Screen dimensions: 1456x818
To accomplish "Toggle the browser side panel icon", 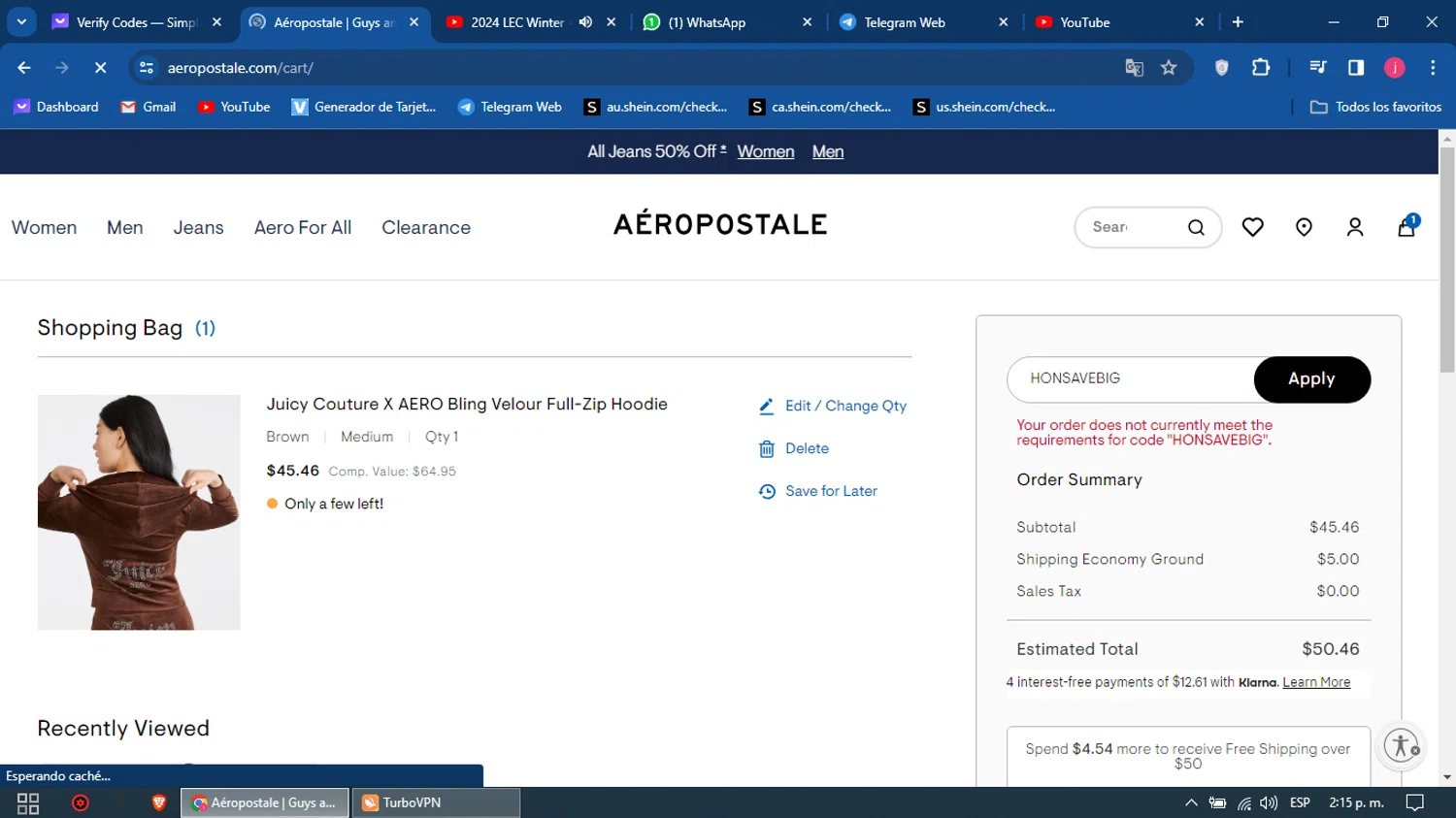I will [x=1356, y=68].
